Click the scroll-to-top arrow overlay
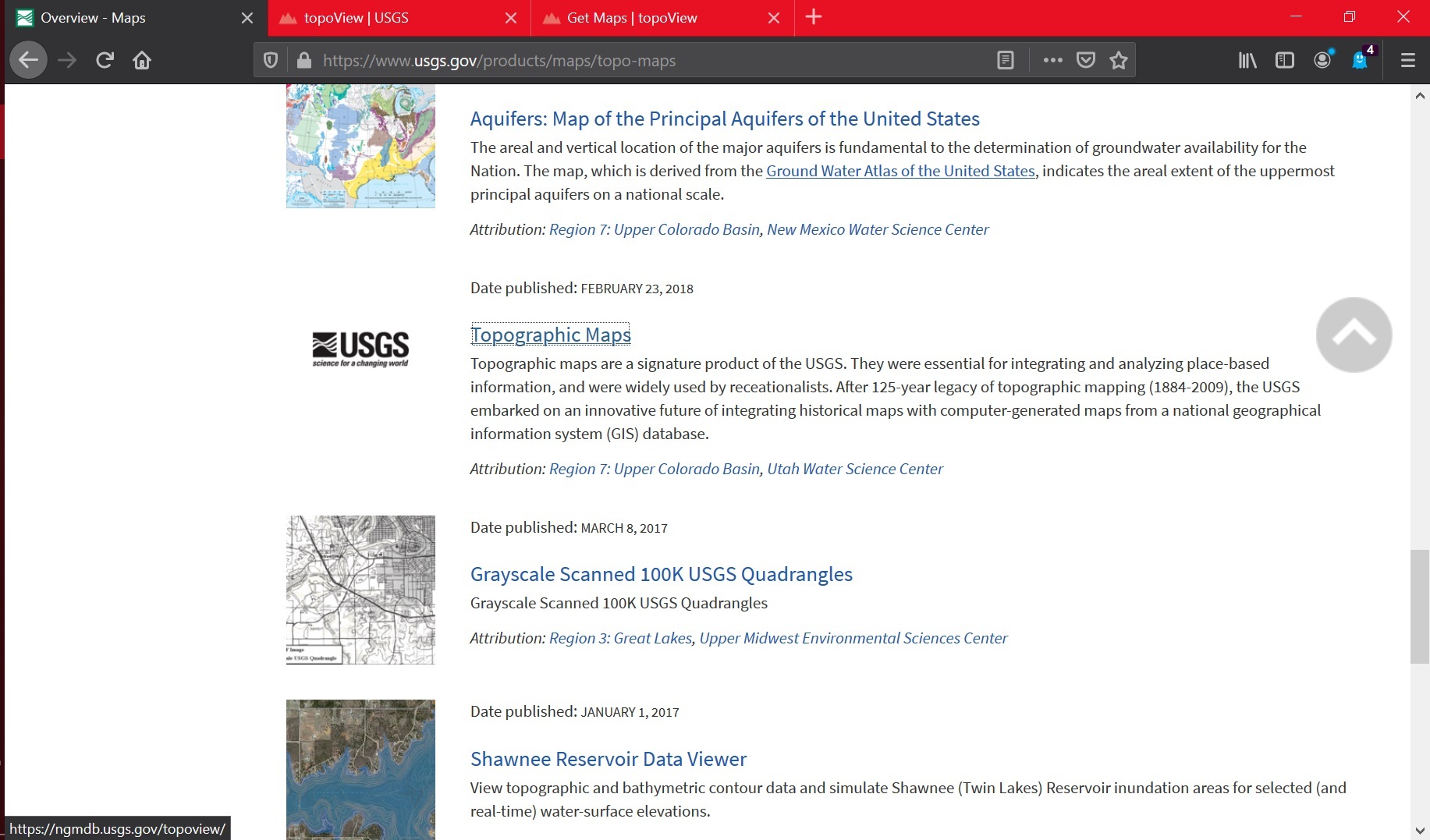 (x=1354, y=335)
